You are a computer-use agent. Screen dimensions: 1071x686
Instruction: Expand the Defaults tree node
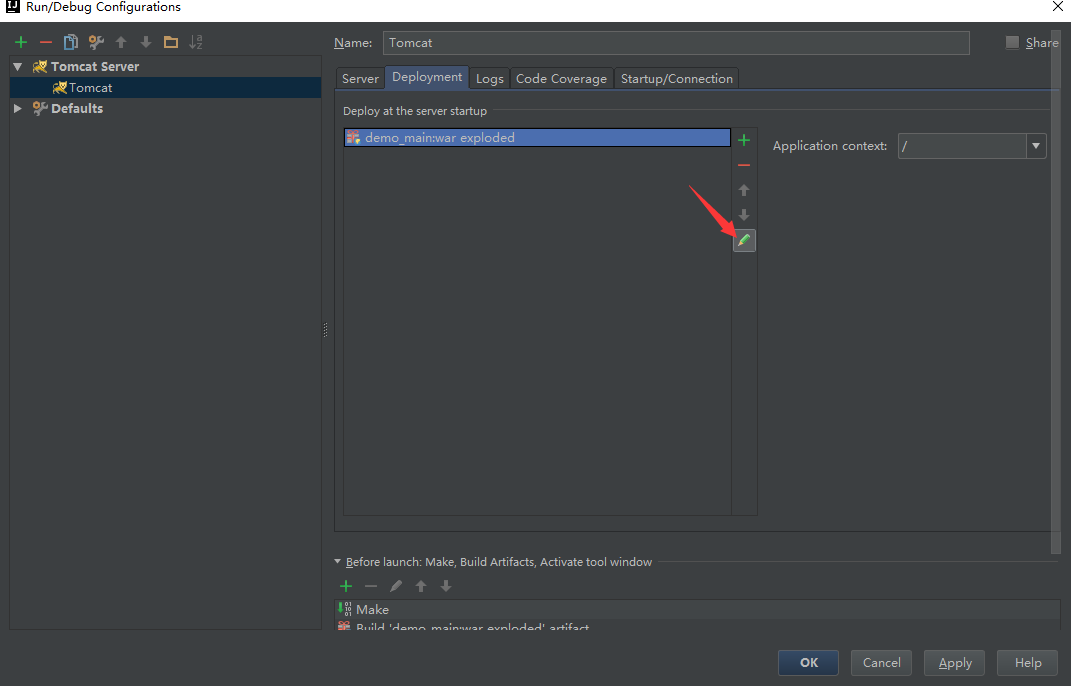pos(18,108)
